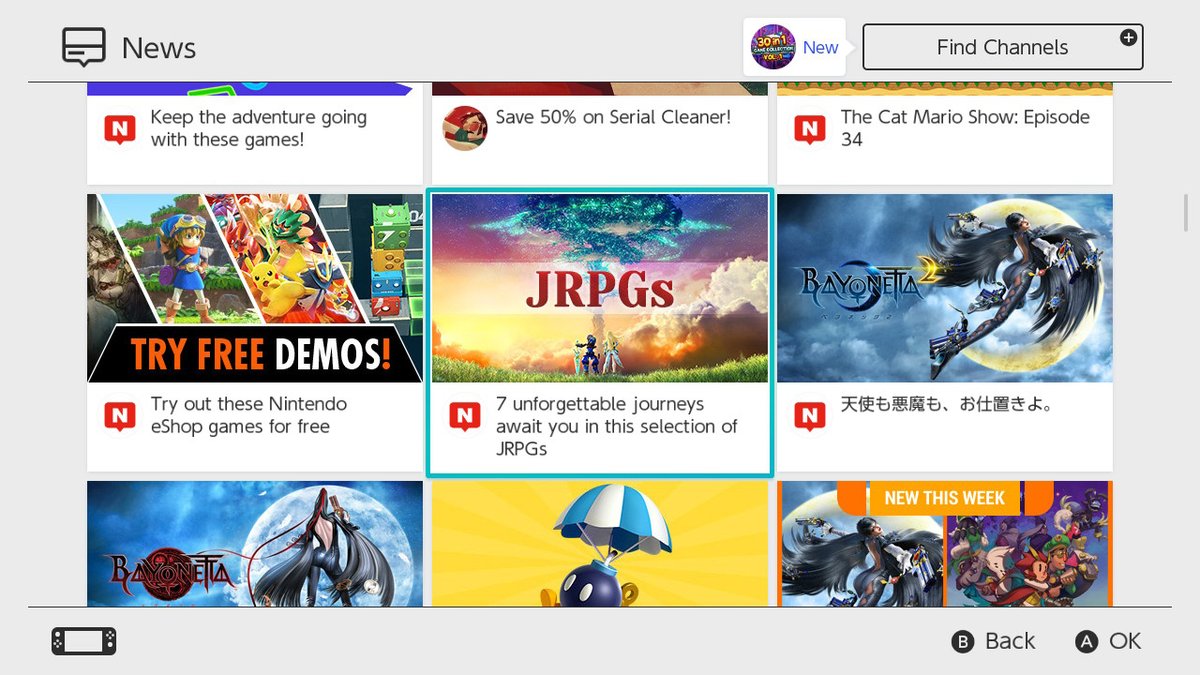Image resolution: width=1200 pixels, height=675 pixels.
Task: Open the Bayonetta 2 article image
Action: (945, 288)
